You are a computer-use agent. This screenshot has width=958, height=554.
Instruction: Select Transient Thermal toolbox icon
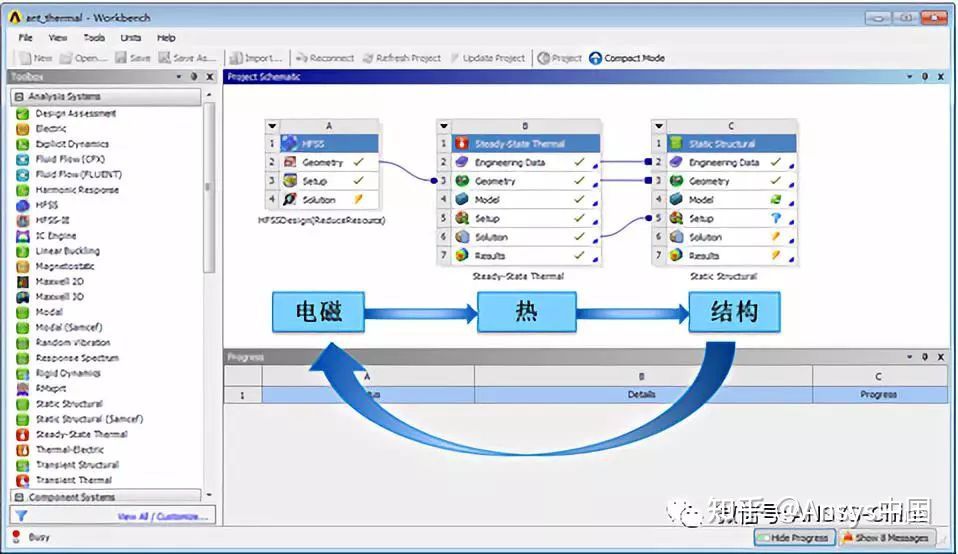pos(23,480)
